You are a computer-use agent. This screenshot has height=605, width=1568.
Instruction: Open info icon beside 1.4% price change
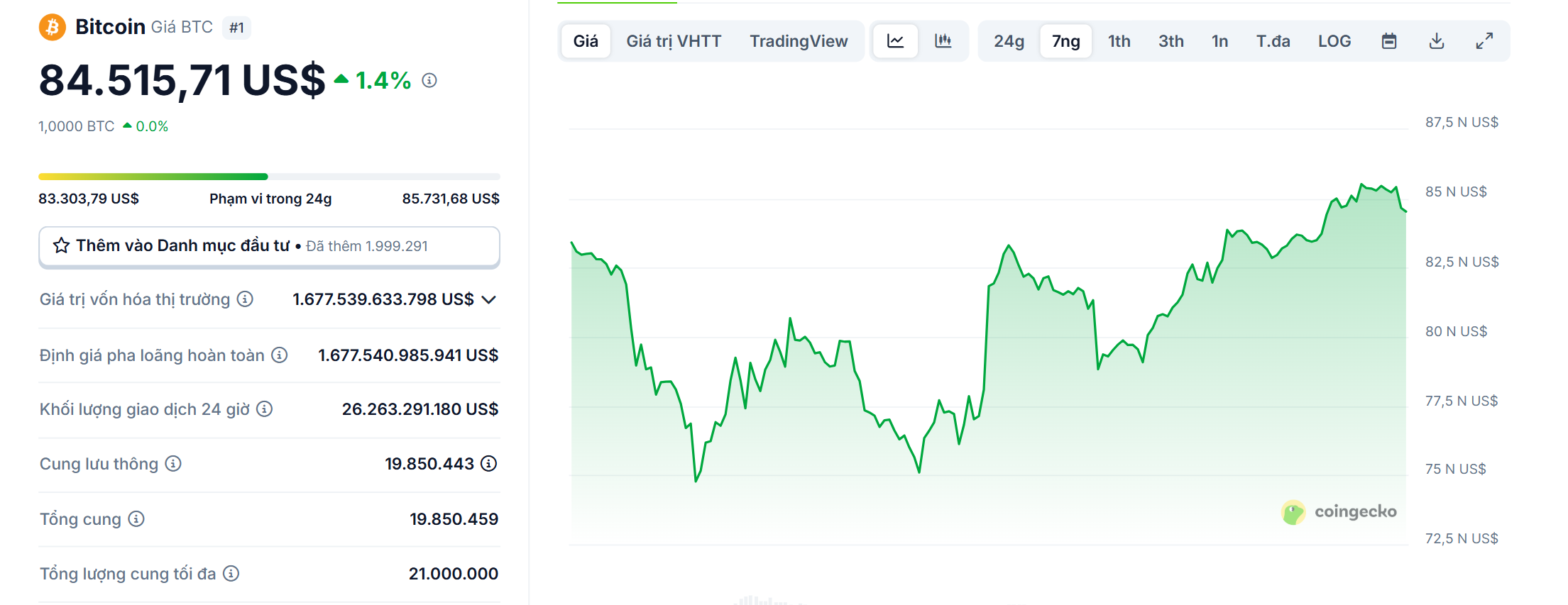[429, 80]
